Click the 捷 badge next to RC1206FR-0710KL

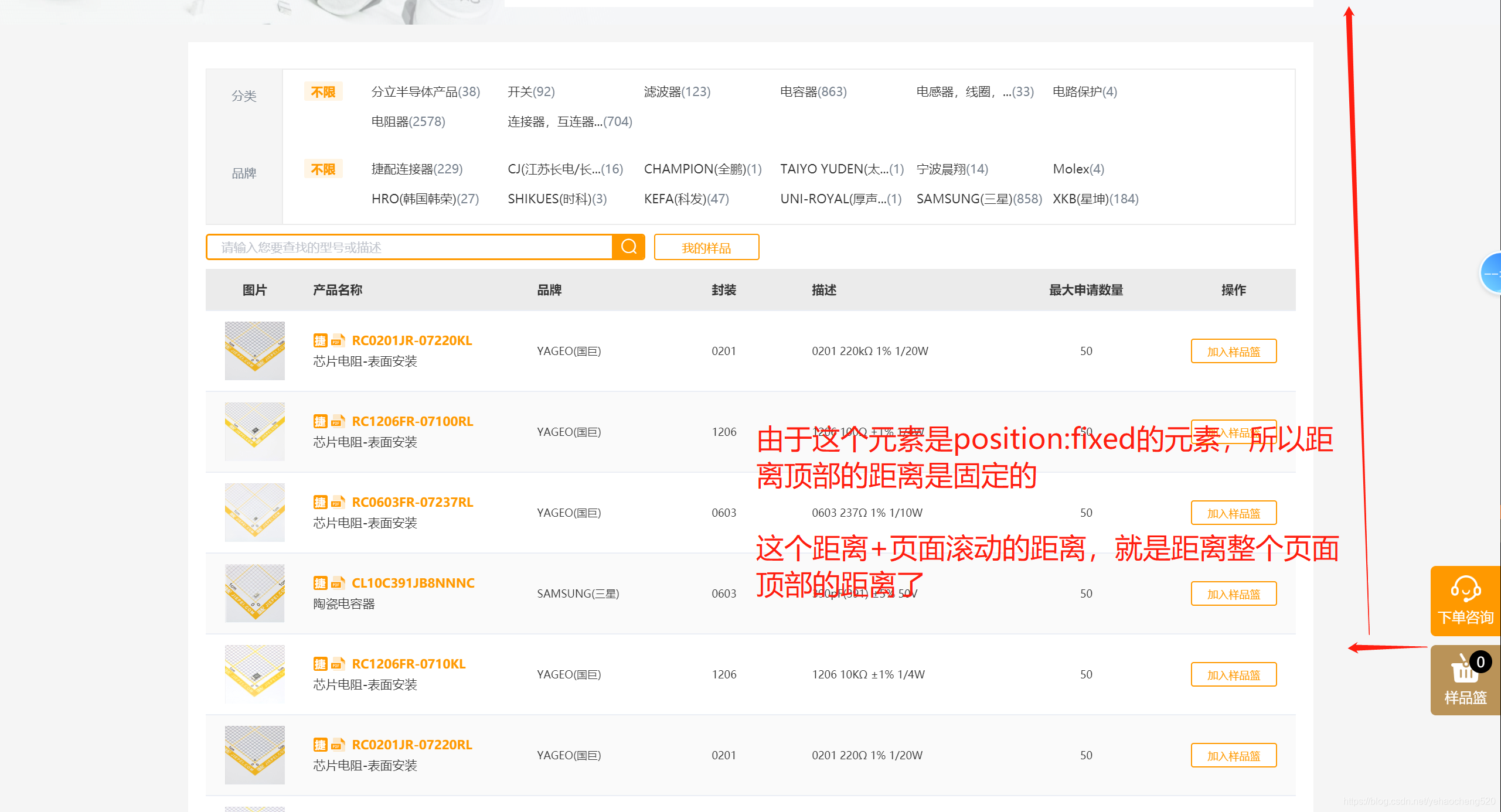(320, 664)
